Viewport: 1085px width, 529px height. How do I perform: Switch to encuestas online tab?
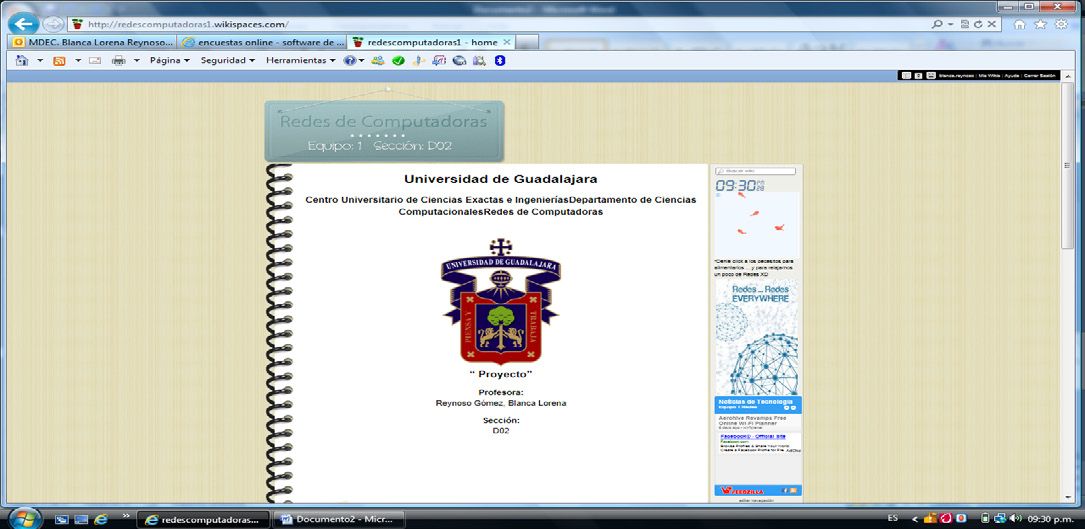click(263, 42)
